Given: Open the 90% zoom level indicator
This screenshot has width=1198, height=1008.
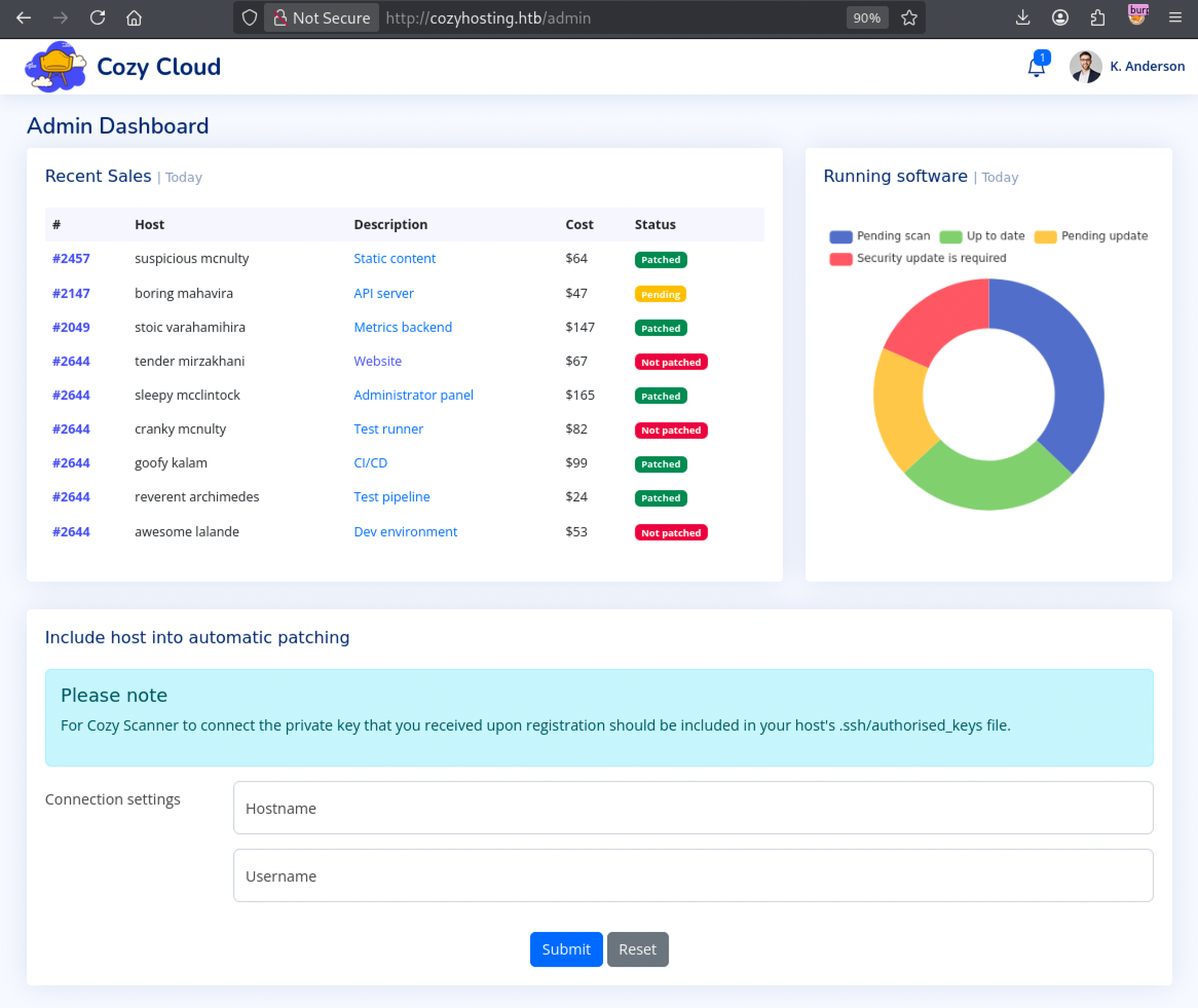Looking at the screenshot, I should click(866, 18).
